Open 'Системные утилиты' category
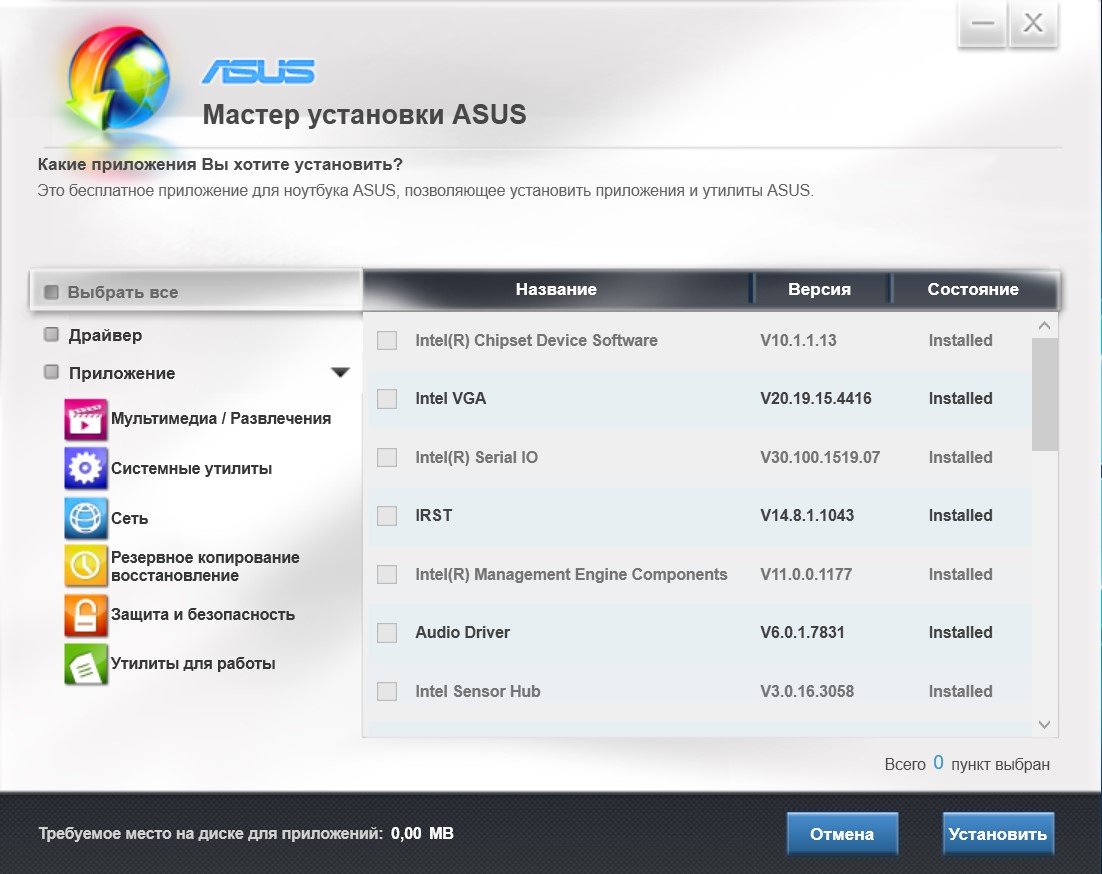This screenshot has width=1102, height=874. point(191,469)
